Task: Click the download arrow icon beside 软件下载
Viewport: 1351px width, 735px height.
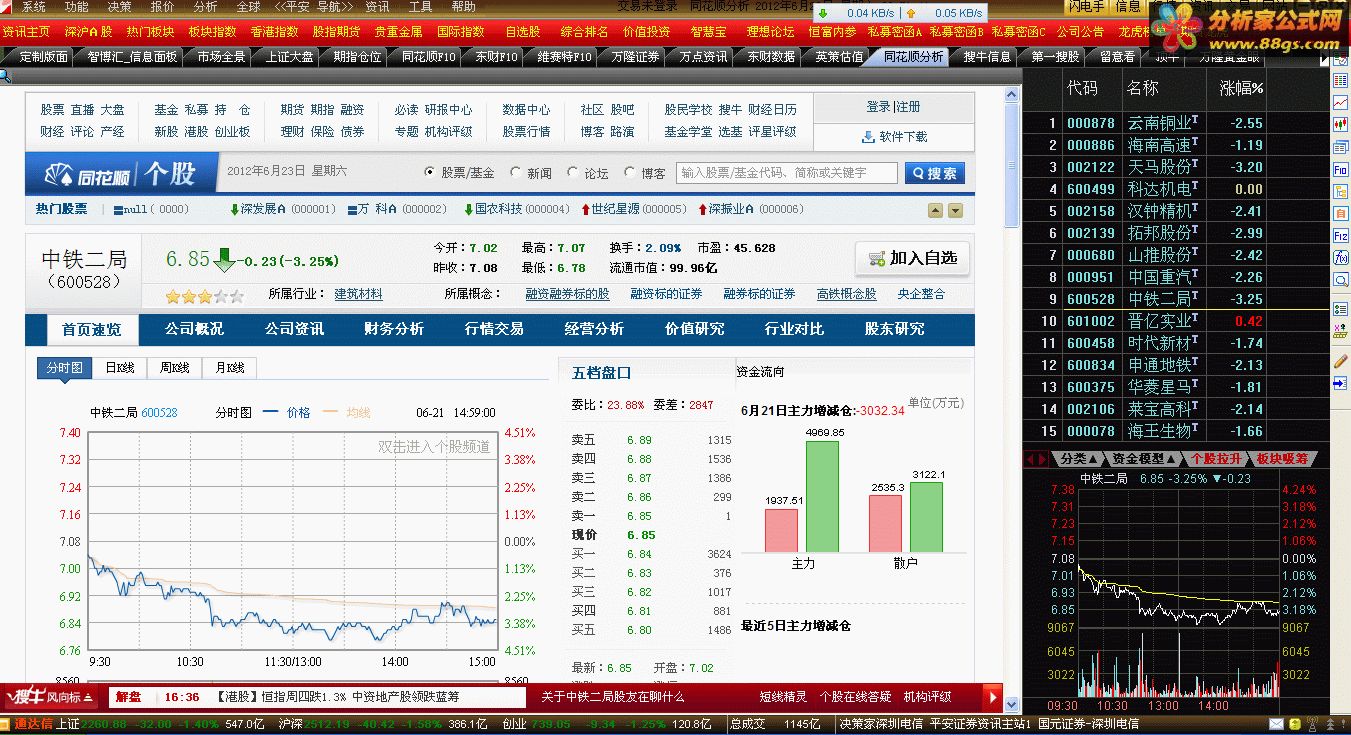Action: point(869,136)
